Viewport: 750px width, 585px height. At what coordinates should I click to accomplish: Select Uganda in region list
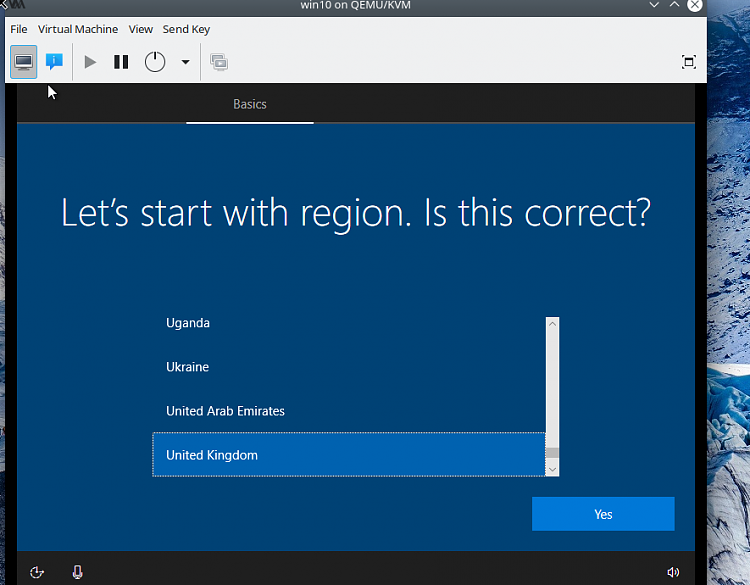(x=349, y=323)
